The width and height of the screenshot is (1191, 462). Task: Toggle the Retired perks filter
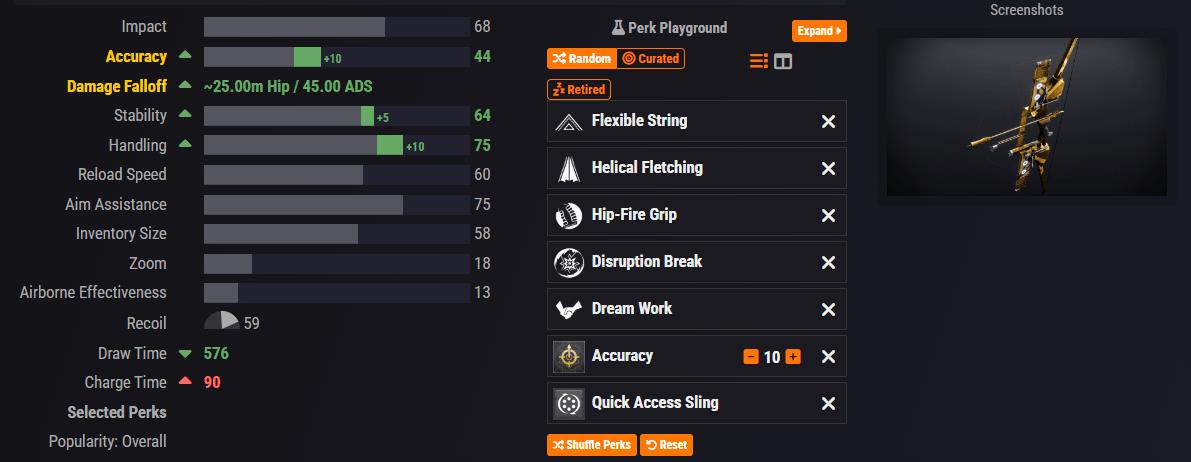[x=579, y=89]
